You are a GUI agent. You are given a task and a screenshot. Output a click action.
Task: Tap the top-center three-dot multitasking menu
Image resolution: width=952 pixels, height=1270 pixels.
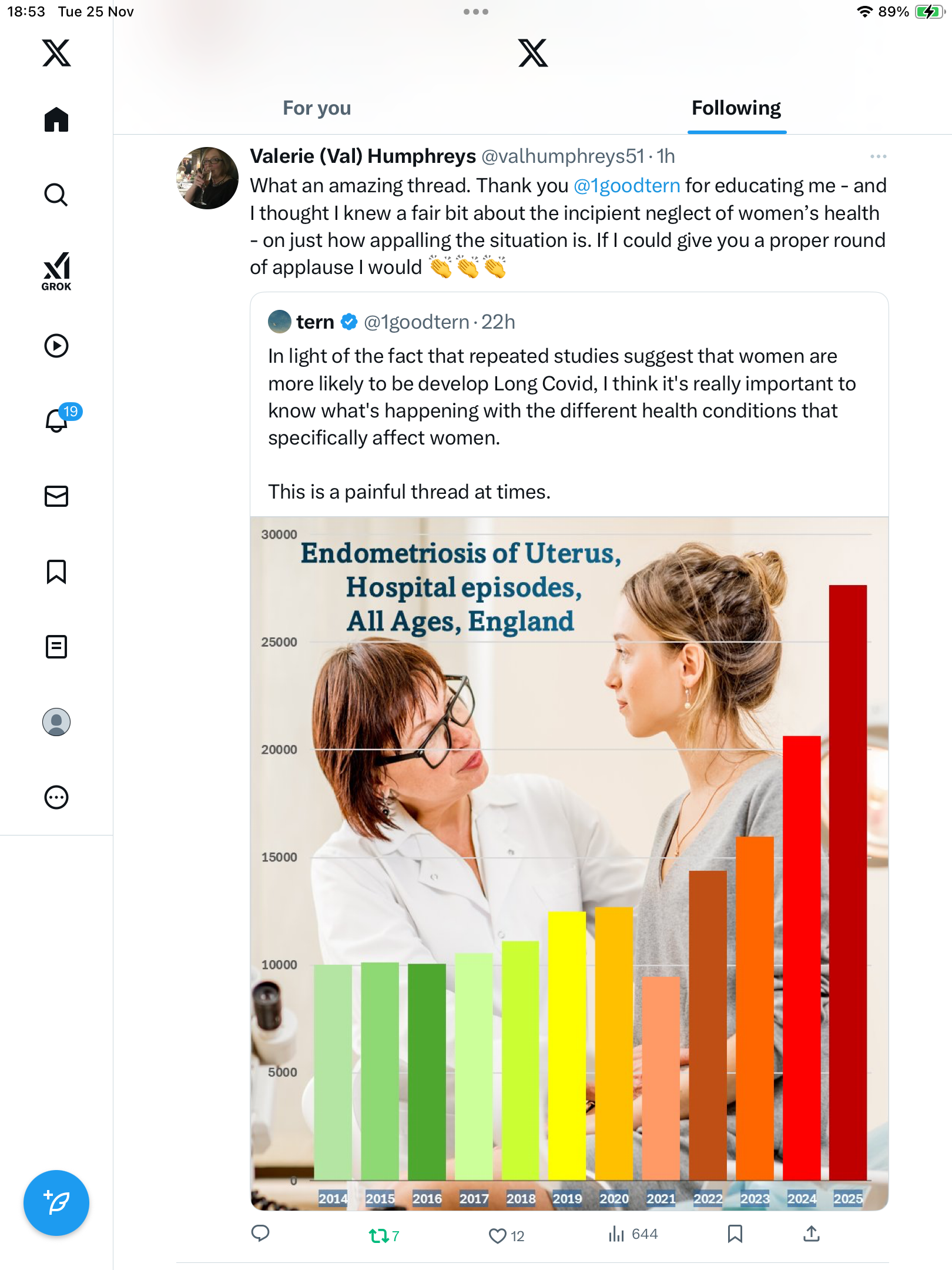coord(475,12)
